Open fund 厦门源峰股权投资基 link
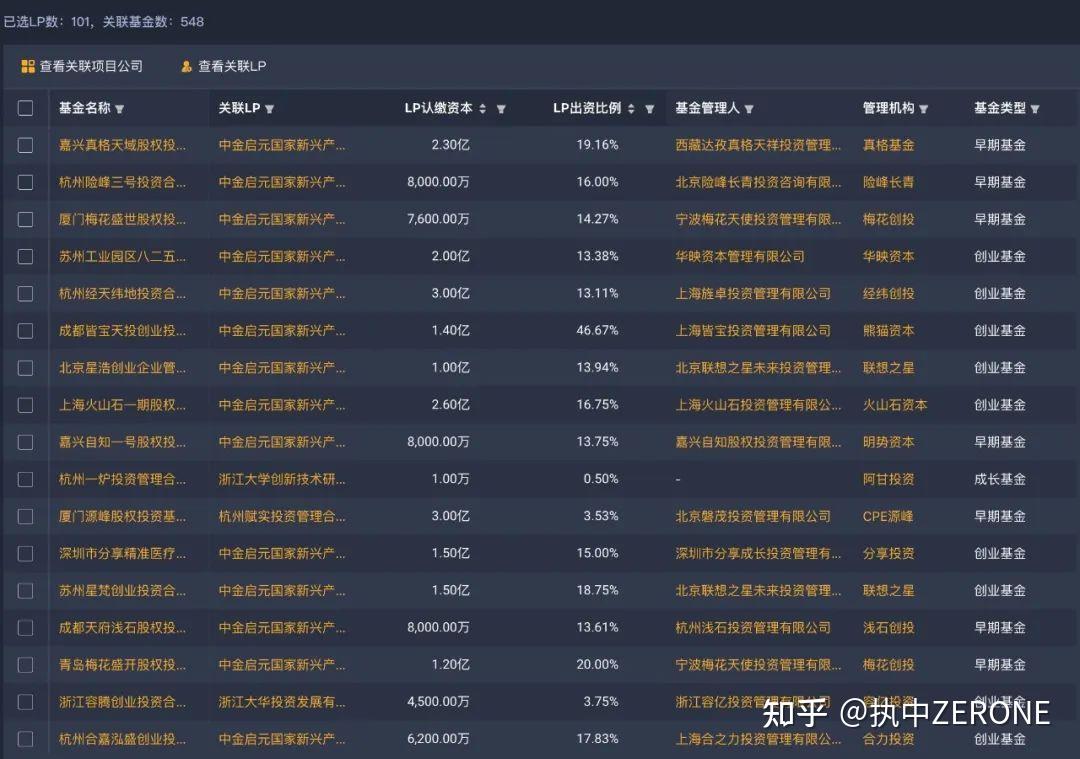 coord(122,517)
